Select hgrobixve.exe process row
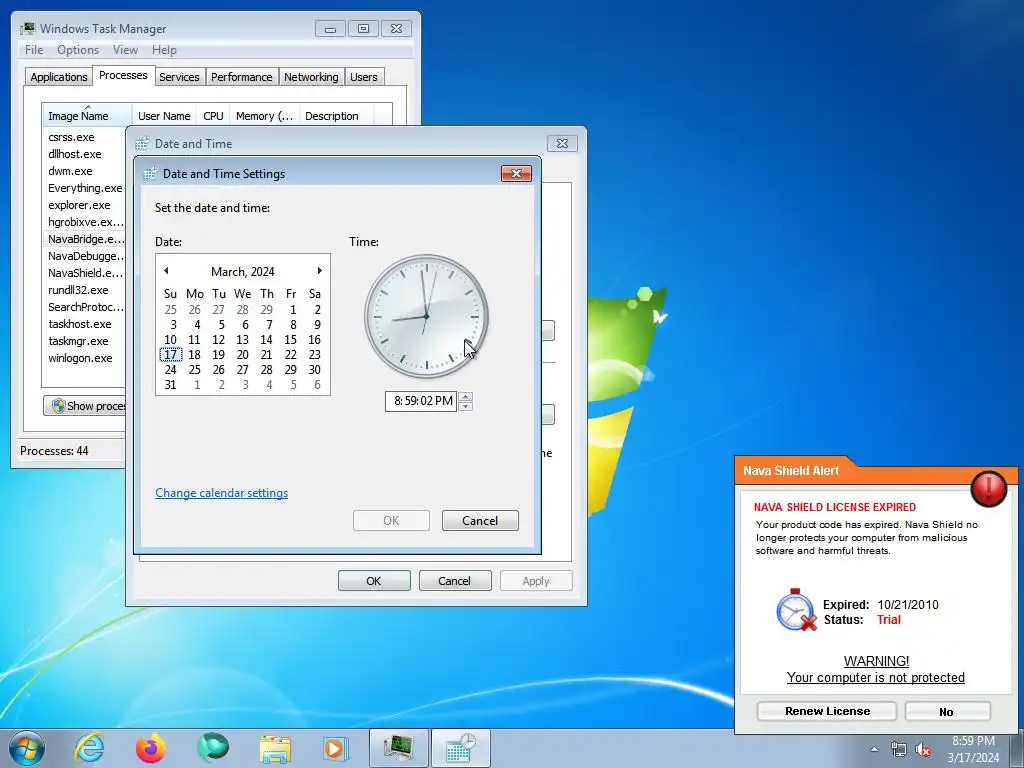Viewport: 1024px width, 768px height. [x=84, y=222]
